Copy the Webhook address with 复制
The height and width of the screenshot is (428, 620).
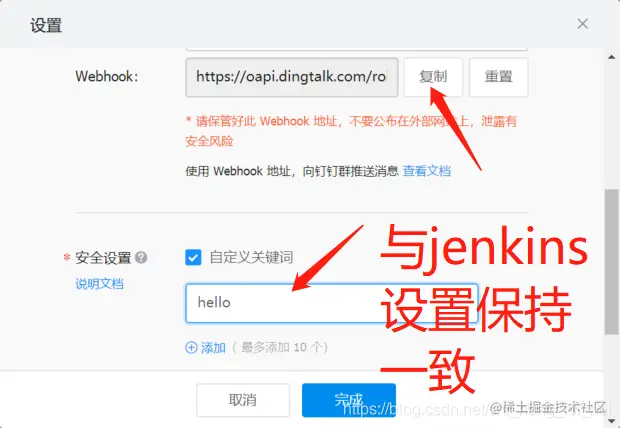tap(433, 77)
